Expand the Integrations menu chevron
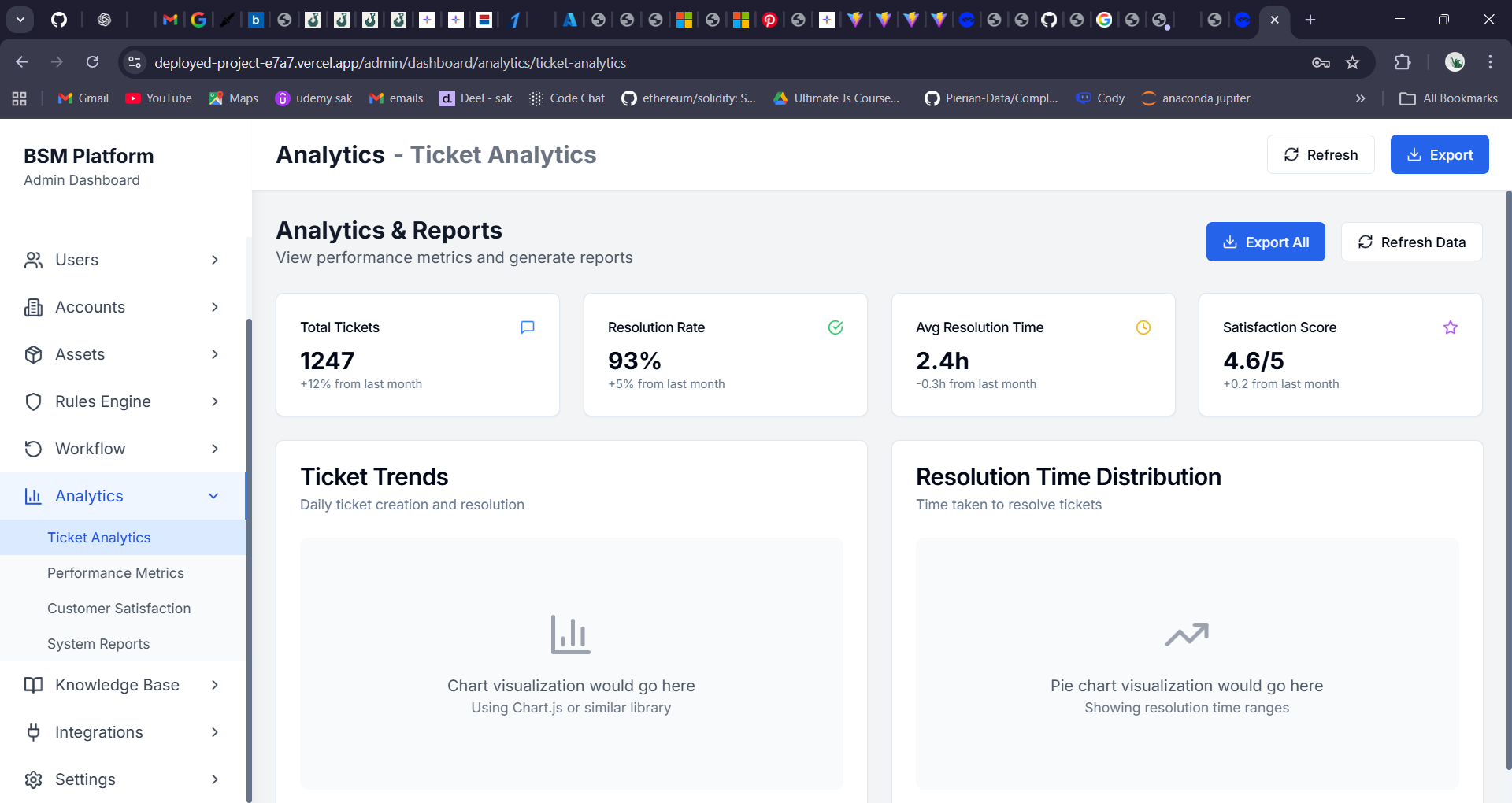This screenshot has width=1512, height=803. pyautogui.click(x=215, y=732)
